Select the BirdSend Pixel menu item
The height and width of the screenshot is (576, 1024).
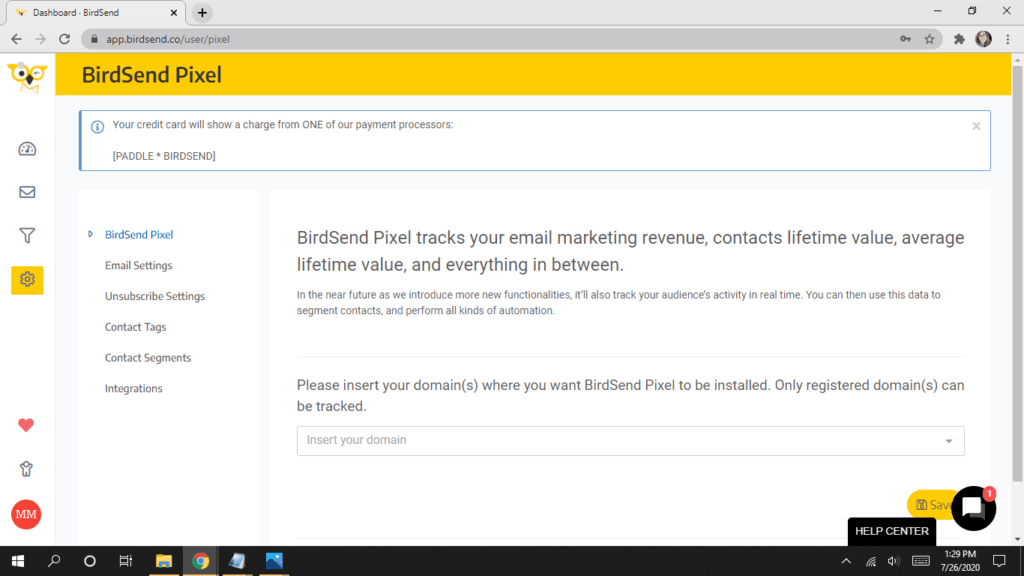[139, 234]
